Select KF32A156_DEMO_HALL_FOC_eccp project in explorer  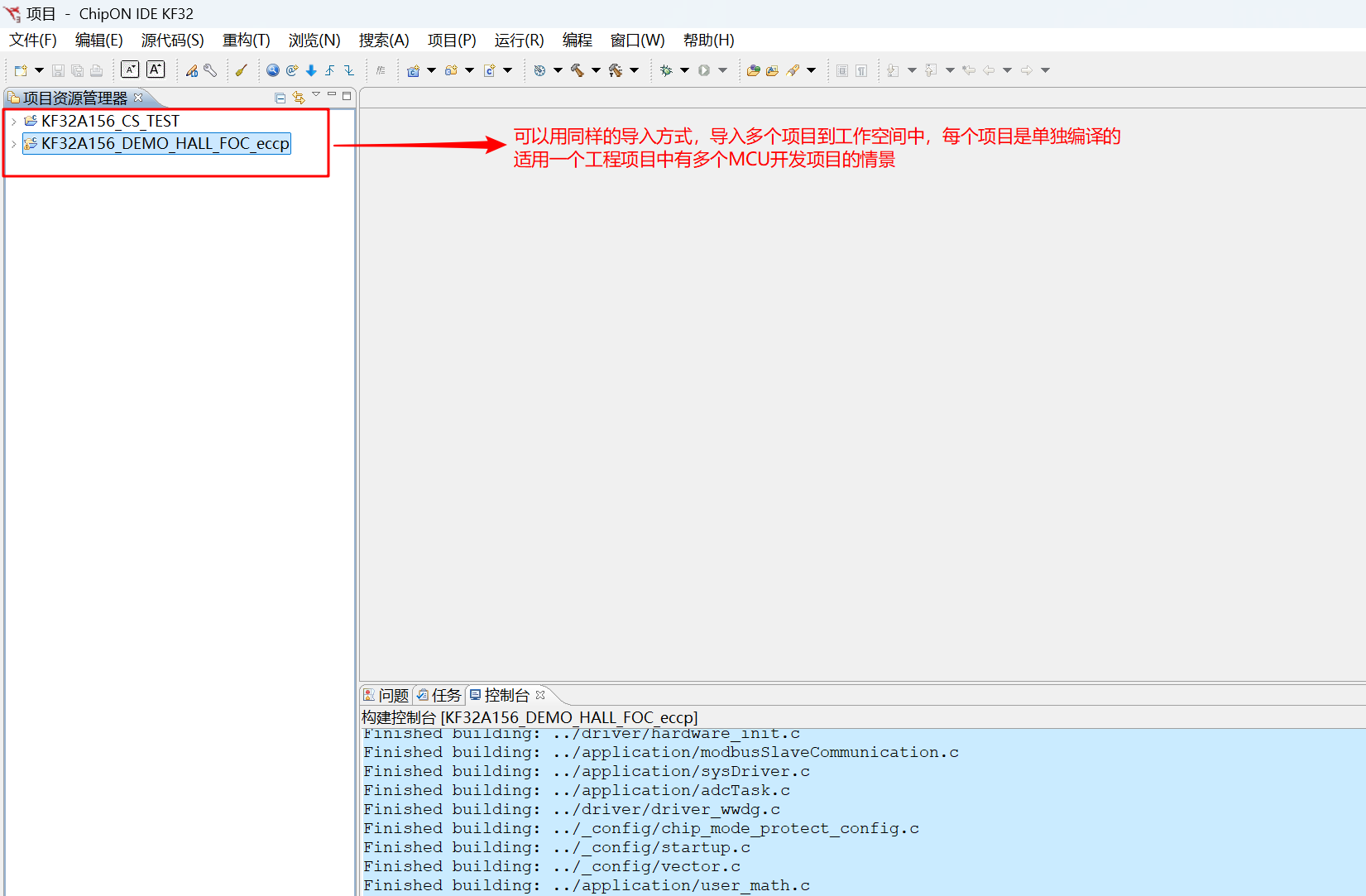pos(165,144)
